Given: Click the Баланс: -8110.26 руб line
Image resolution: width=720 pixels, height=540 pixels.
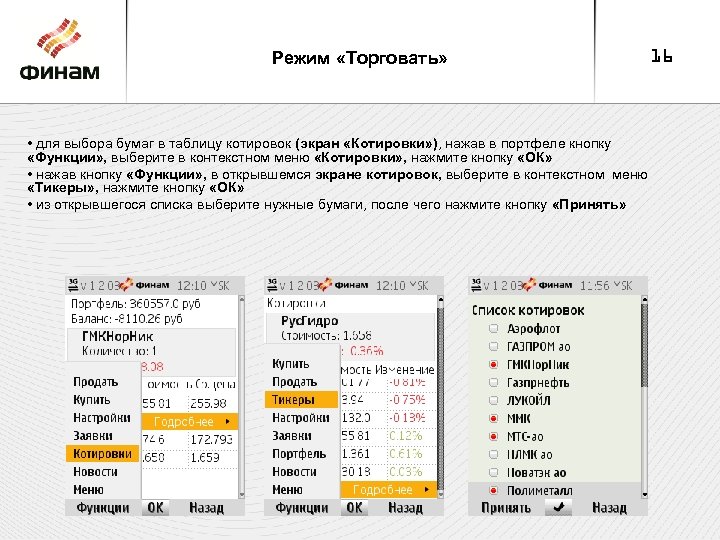Looking at the screenshot, I should pyautogui.click(x=127, y=318).
